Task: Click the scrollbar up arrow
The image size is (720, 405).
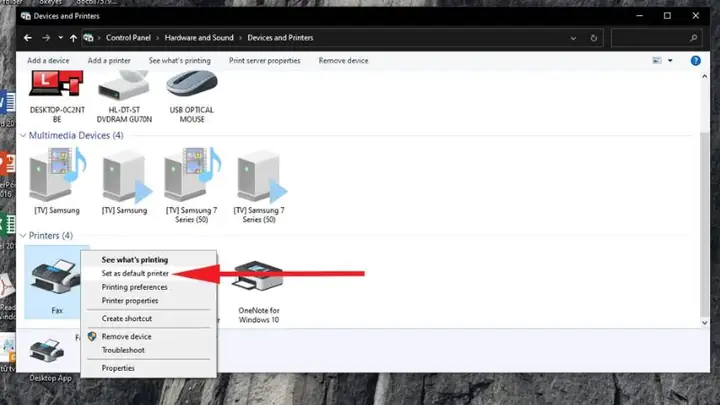Action: (704, 77)
